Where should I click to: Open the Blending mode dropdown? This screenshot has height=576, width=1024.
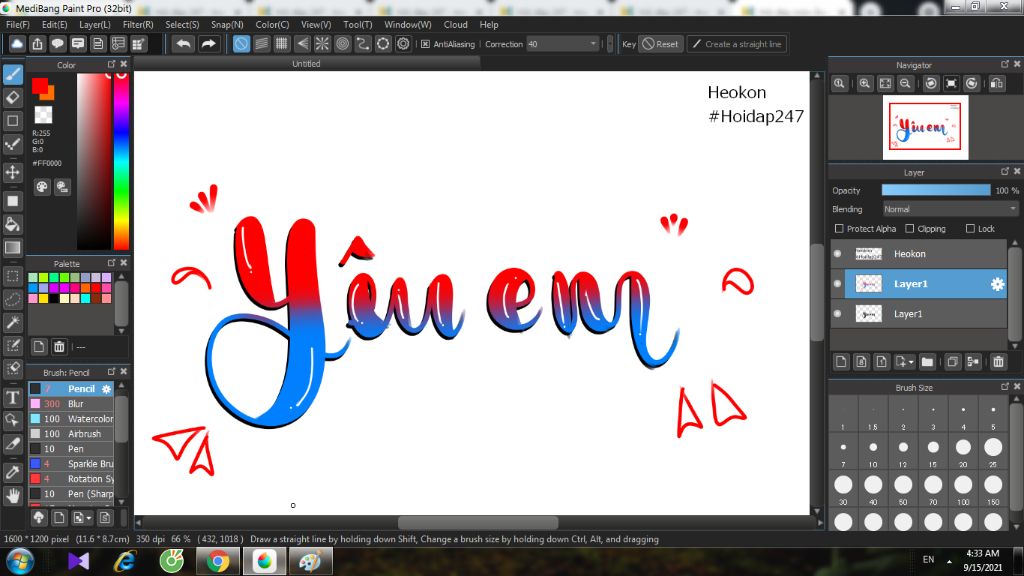point(950,209)
